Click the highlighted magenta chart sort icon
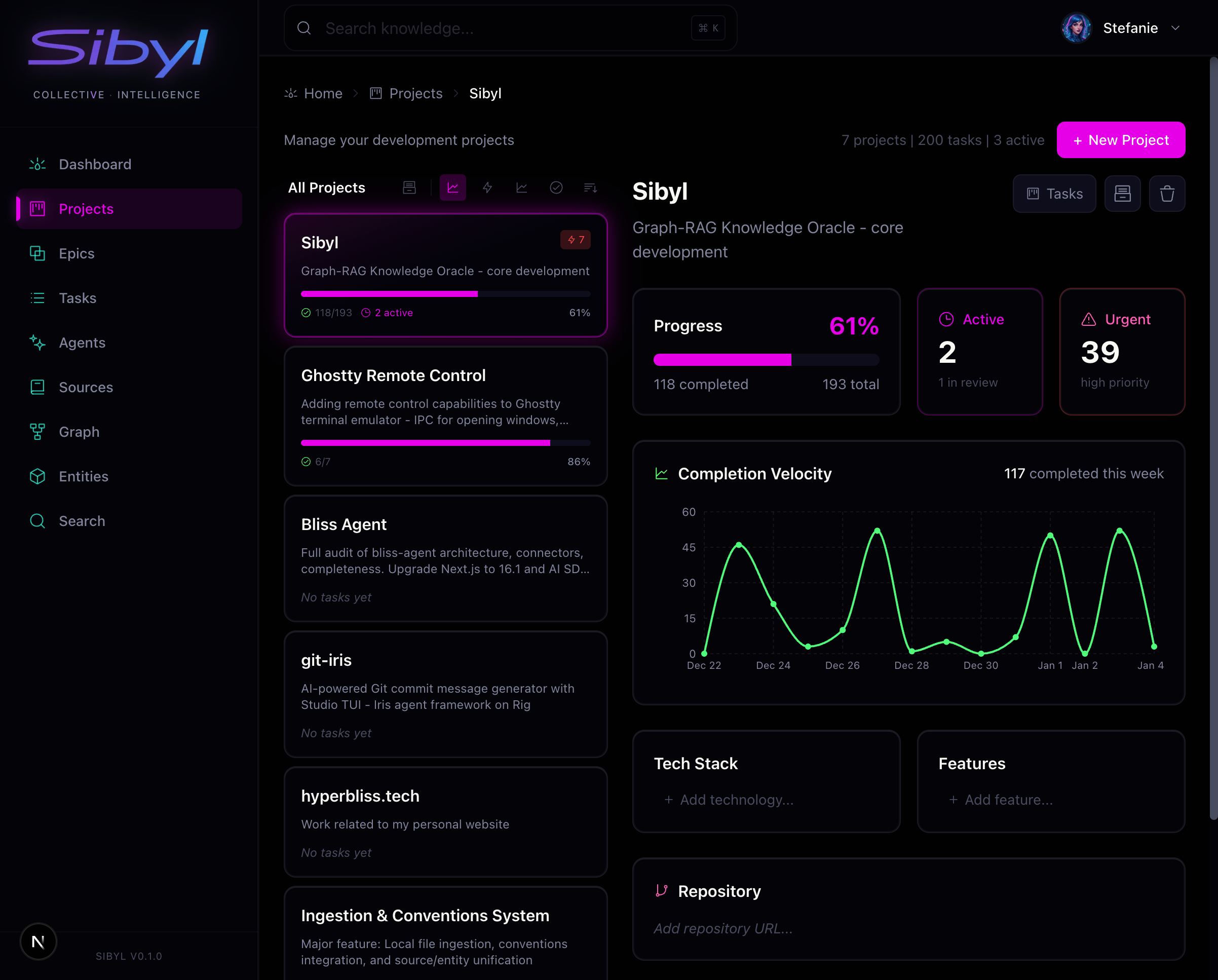The image size is (1218, 980). pyautogui.click(x=453, y=187)
